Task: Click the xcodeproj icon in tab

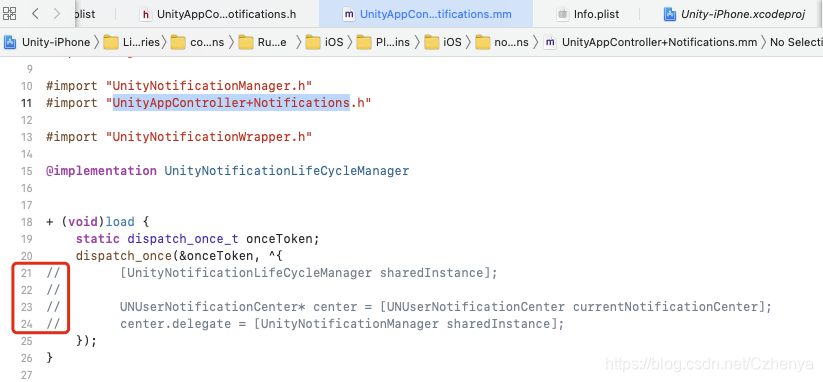Action: pyautogui.click(x=669, y=14)
